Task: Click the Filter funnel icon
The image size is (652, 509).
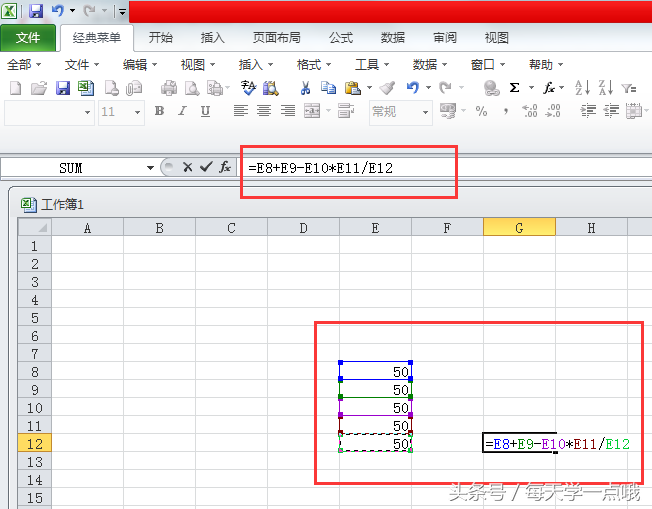Action: (x=629, y=88)
